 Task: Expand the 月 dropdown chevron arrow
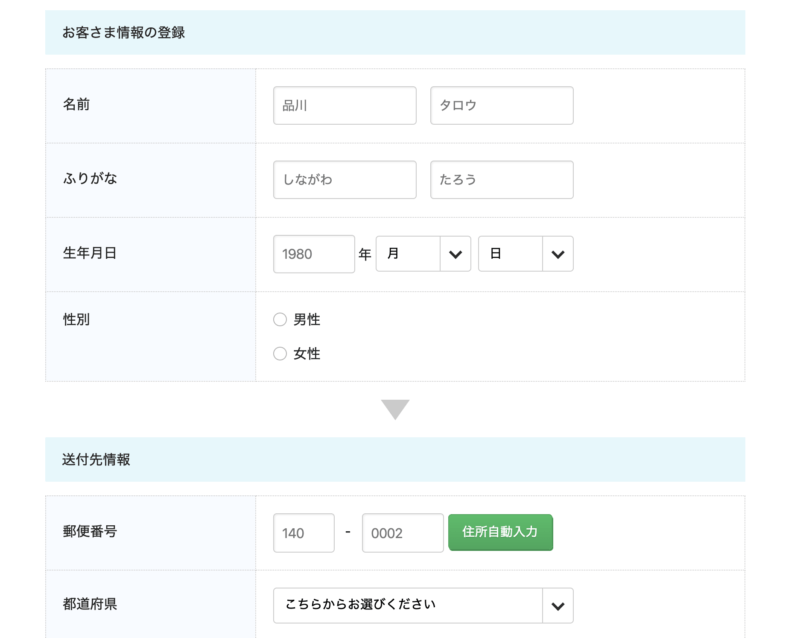(455, 253)
